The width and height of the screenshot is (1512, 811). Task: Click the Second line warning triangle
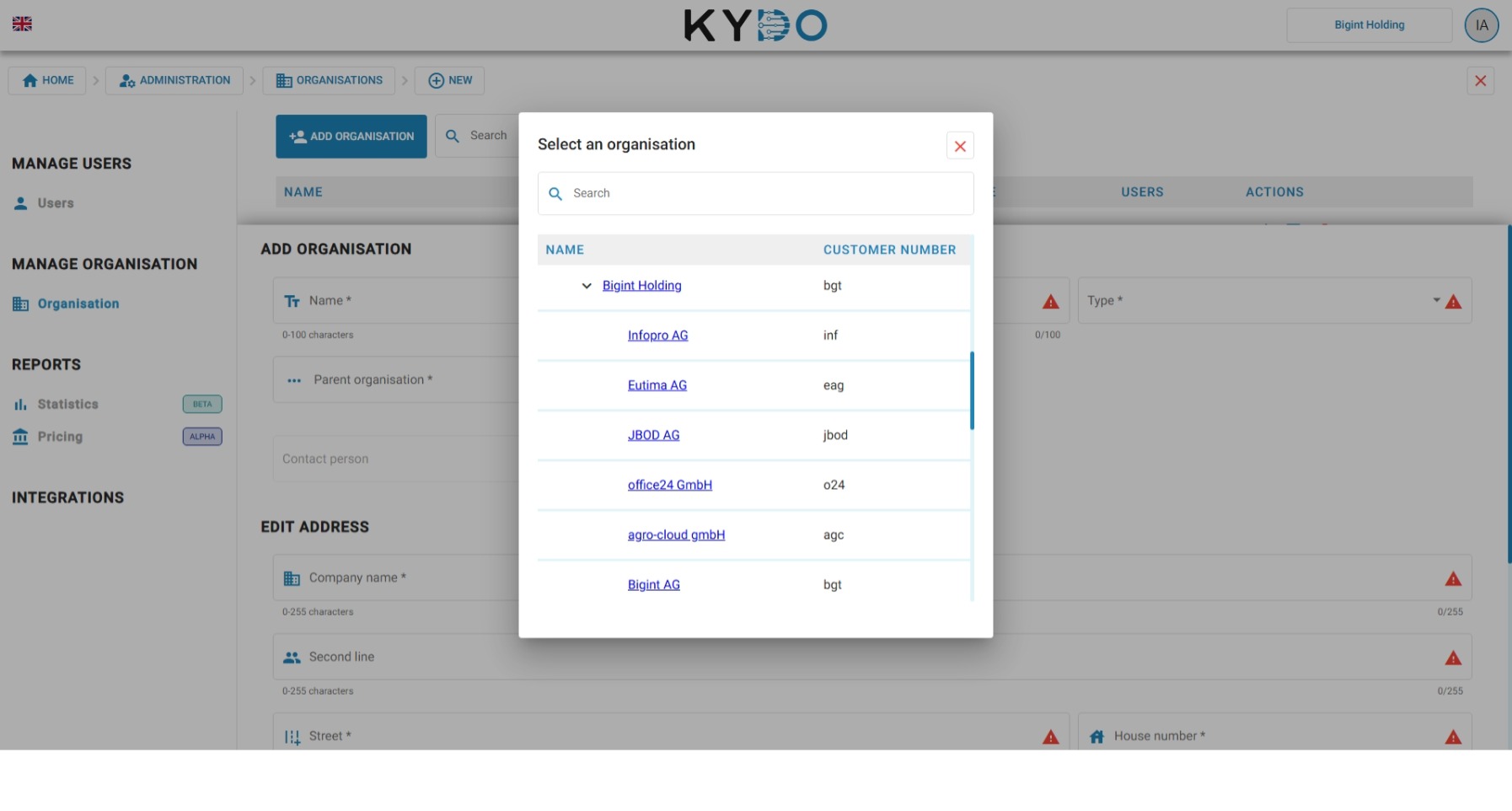[x=1453, y=658]
